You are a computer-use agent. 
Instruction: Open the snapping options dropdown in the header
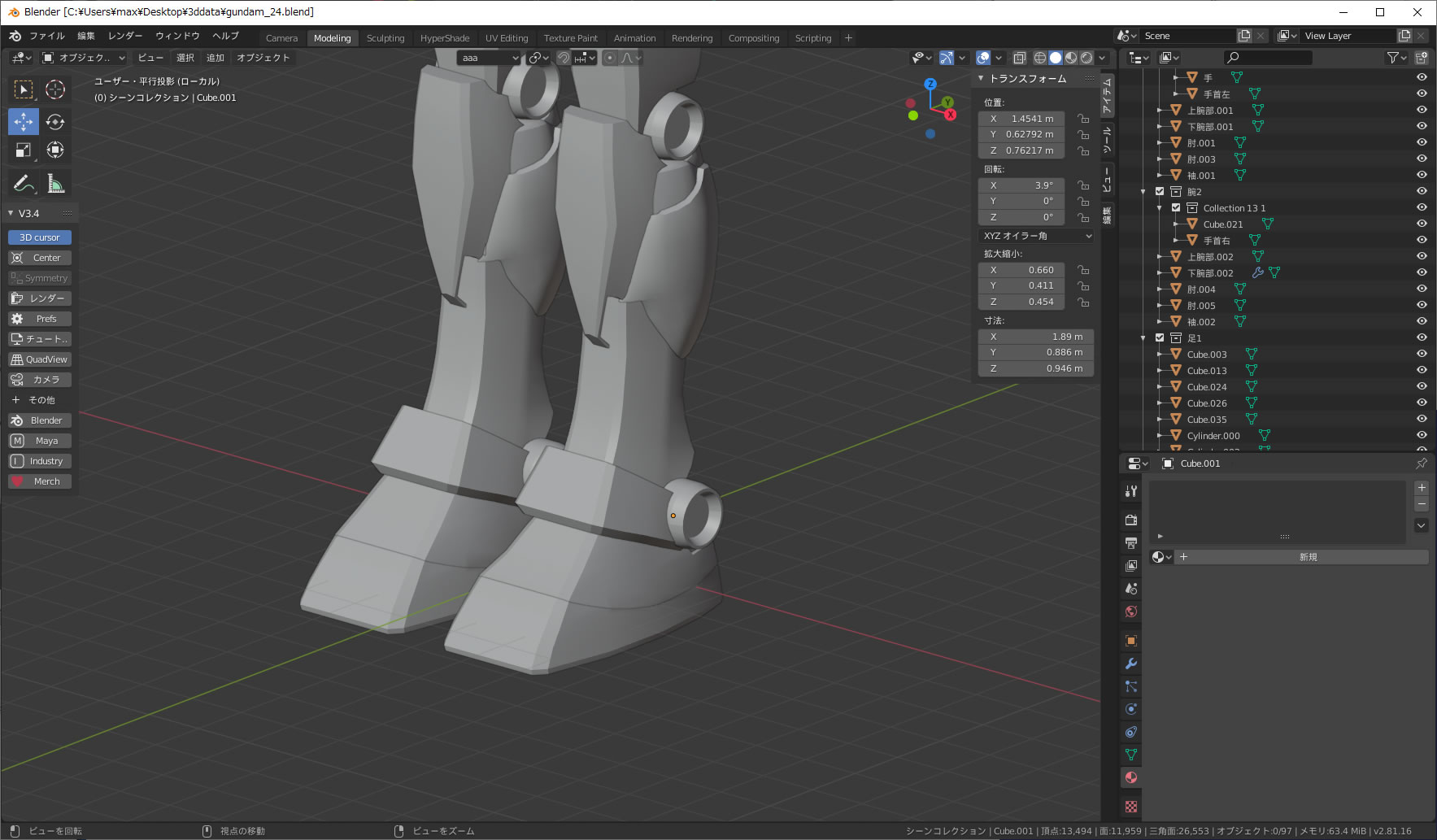coord(591,58)
